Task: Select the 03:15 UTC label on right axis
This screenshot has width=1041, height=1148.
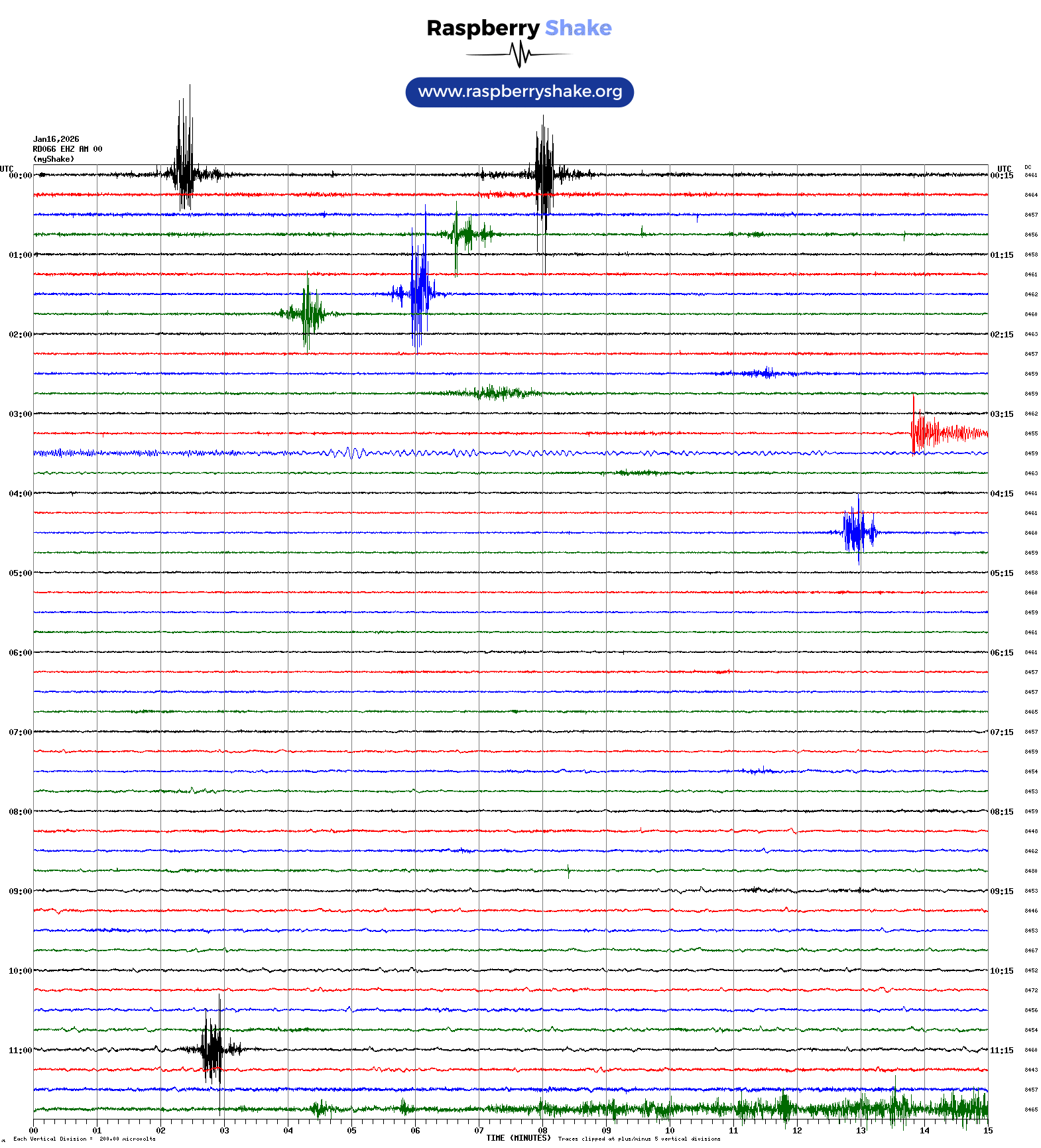Action: click(1001, 414)
